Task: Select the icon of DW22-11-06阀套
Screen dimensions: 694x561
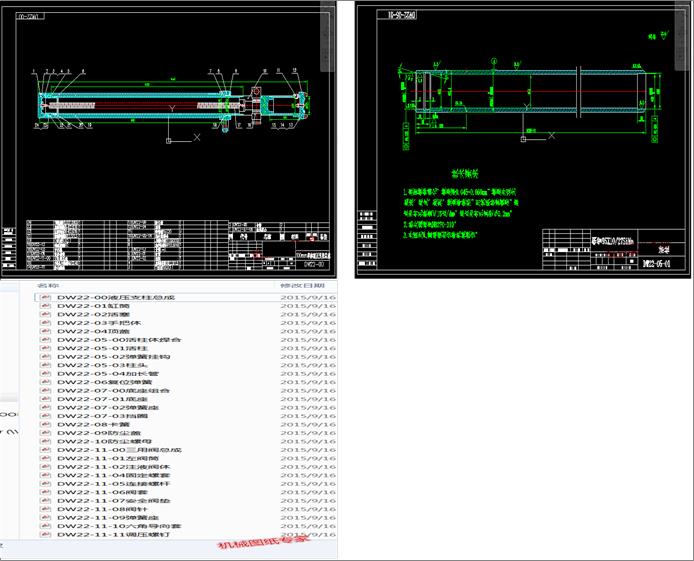Action: pyautogui.click(x=45, y=492)
